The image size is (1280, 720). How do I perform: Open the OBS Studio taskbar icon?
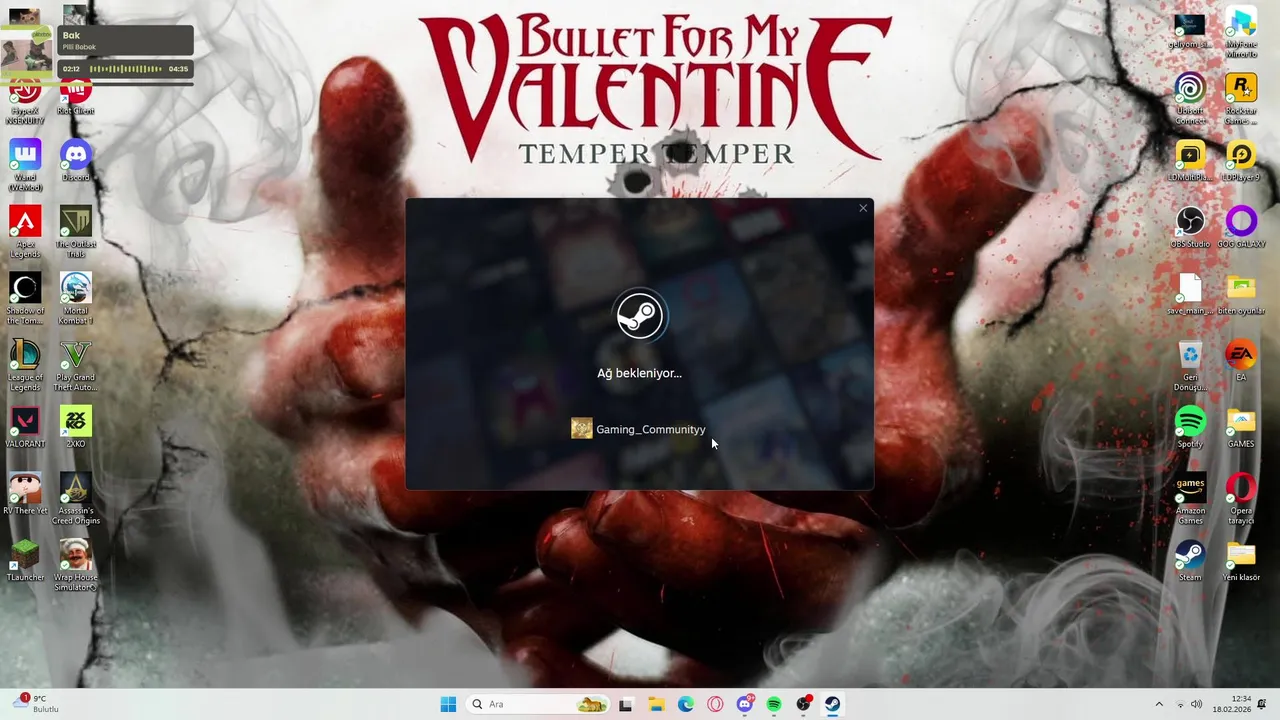[x=804, y=704]
